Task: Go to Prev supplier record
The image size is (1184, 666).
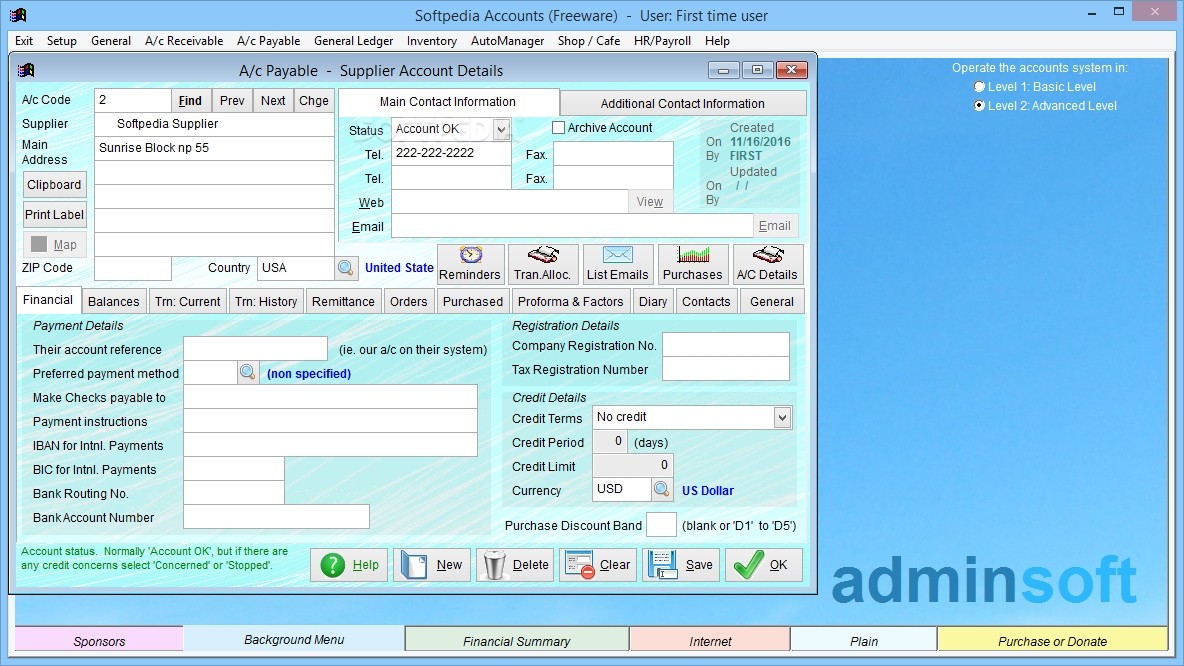Action: tap(232, 100)
